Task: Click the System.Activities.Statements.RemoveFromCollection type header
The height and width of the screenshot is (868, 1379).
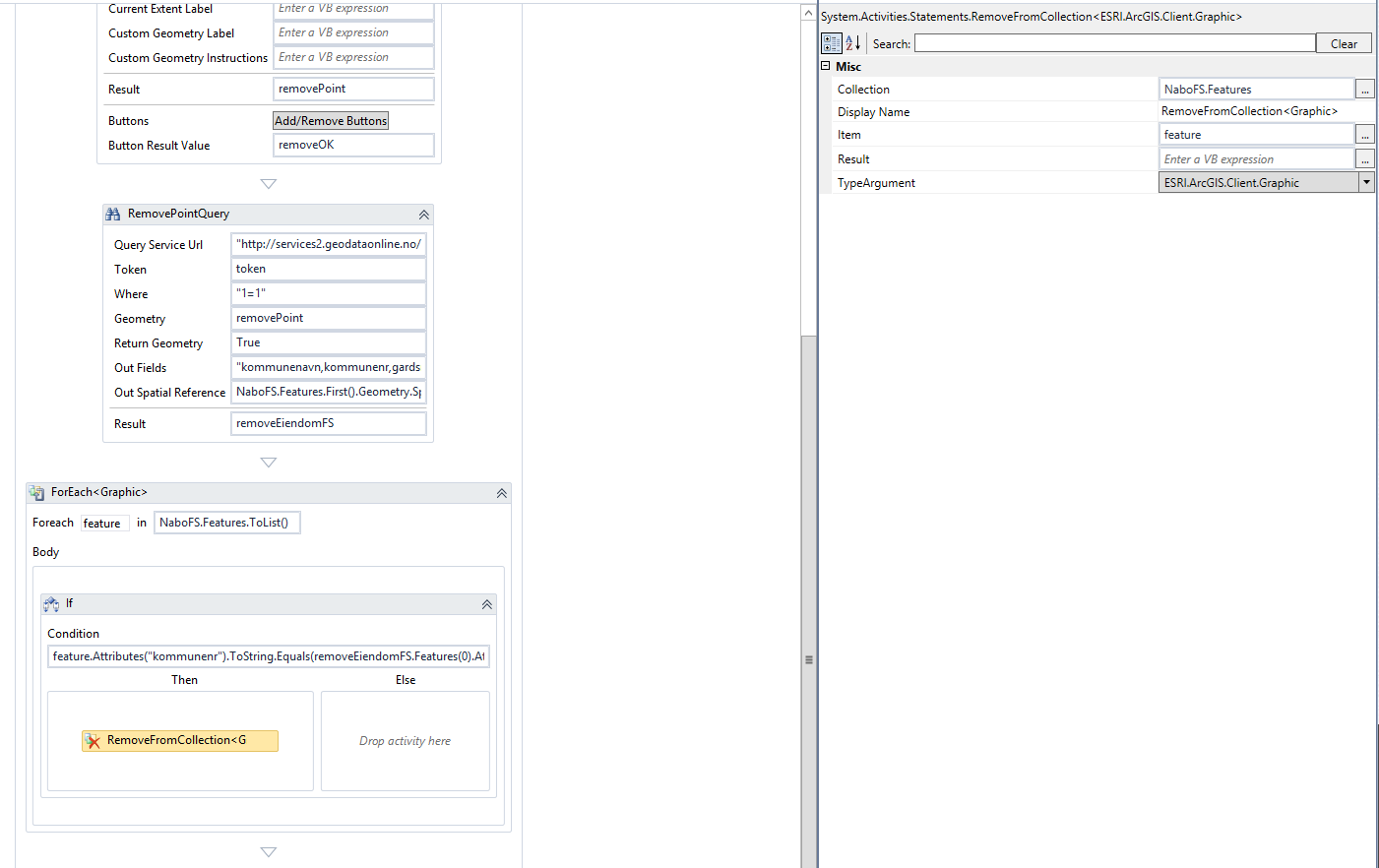Action: 1032,17
